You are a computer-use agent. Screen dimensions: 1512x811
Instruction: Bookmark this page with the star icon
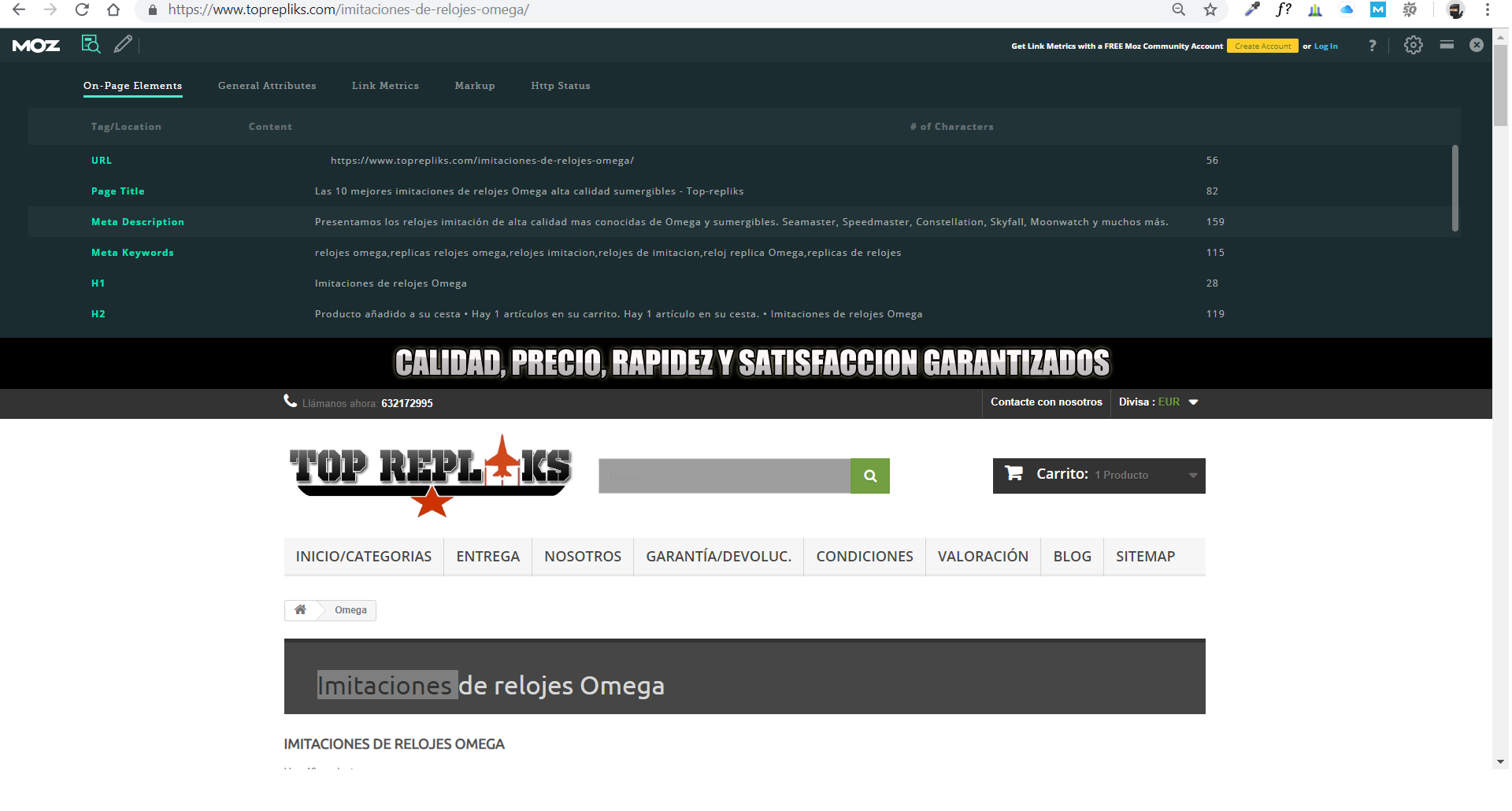coord(1210,9)
